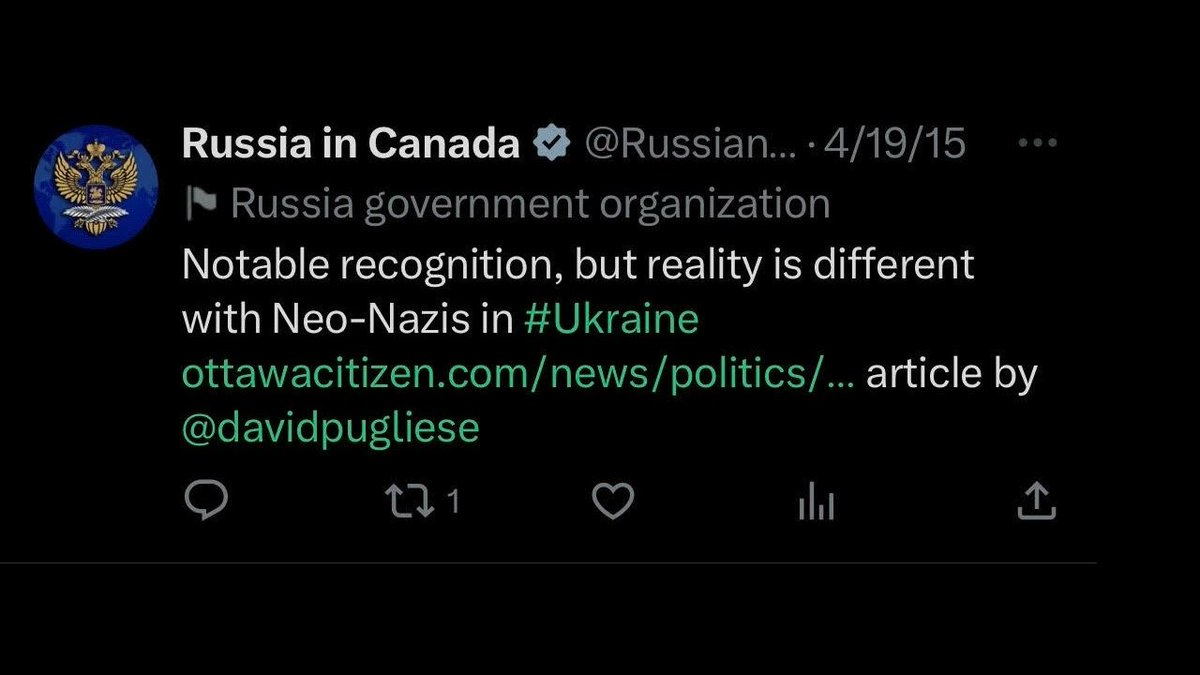Share the tweet using the upload arrow icon

[1037, 501]
